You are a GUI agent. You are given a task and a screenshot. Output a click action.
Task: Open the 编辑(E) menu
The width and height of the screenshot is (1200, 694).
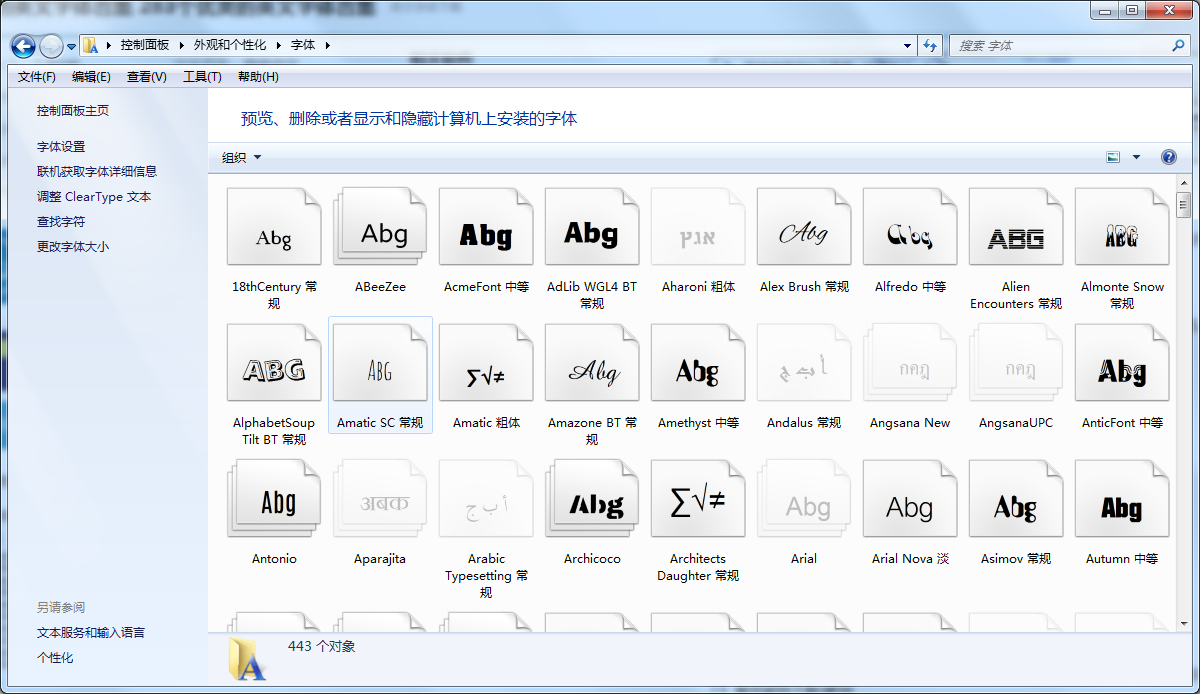pos(91,77)
